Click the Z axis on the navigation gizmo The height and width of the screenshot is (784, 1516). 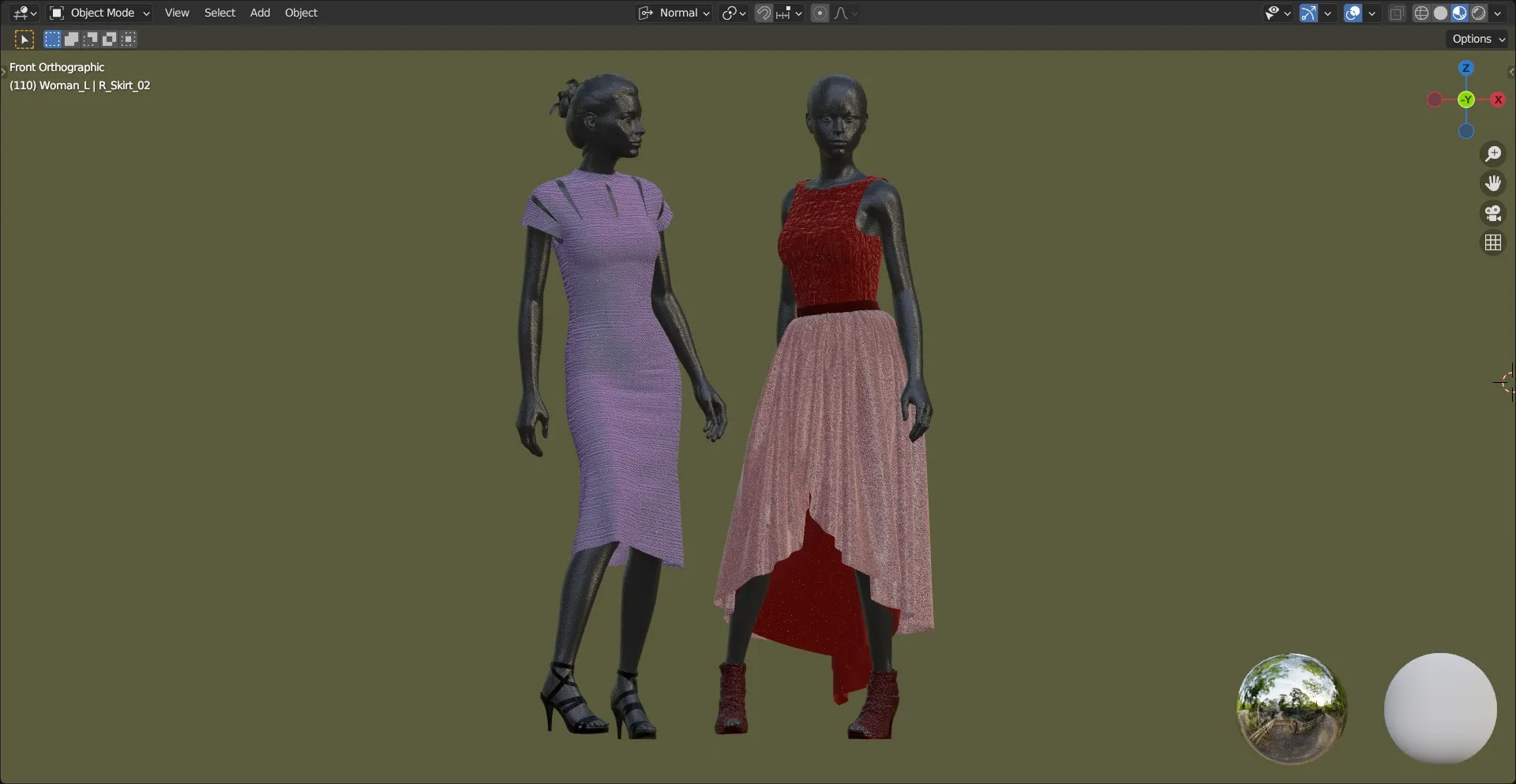(1465, 68)
